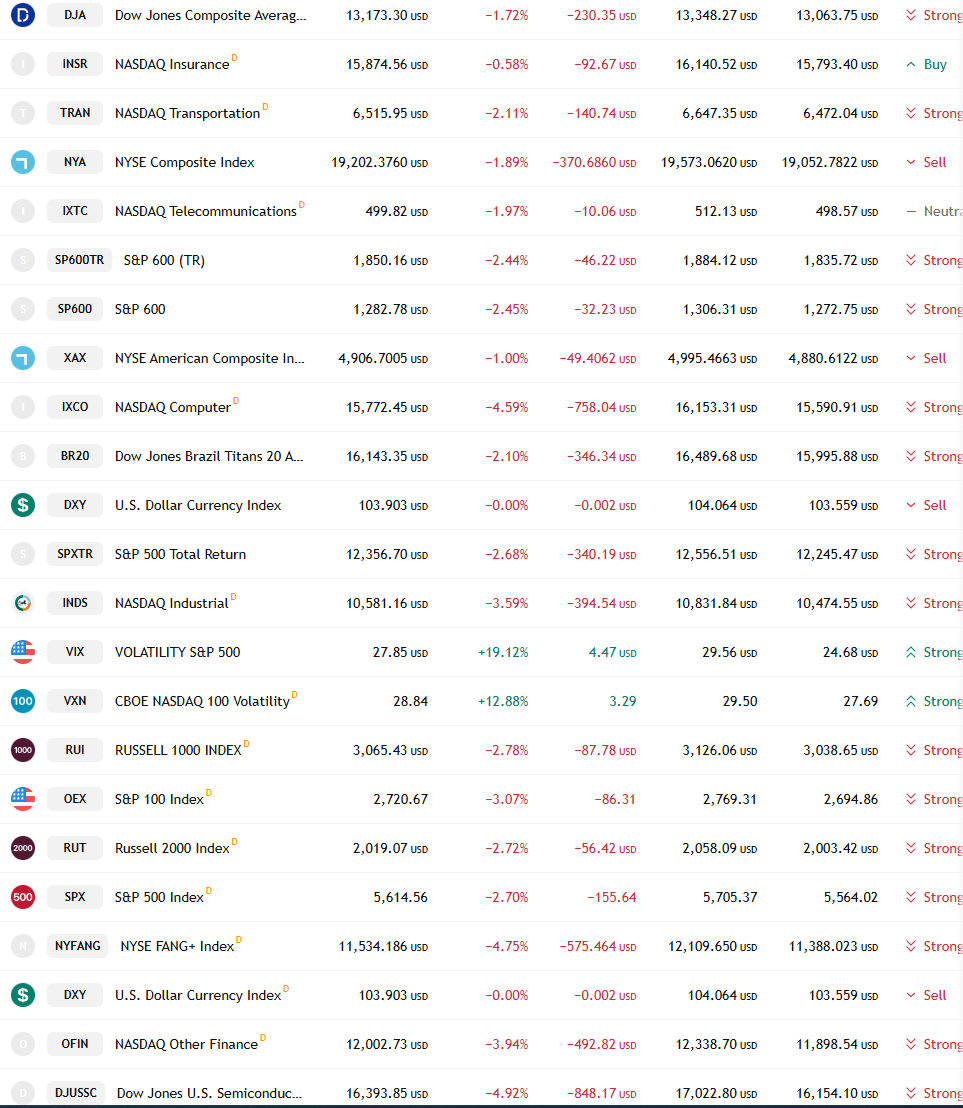Viewport: 963px width, 1108px height.
Task: Click NYFANG change value −4.75%
Action: (x=507, y=946)
